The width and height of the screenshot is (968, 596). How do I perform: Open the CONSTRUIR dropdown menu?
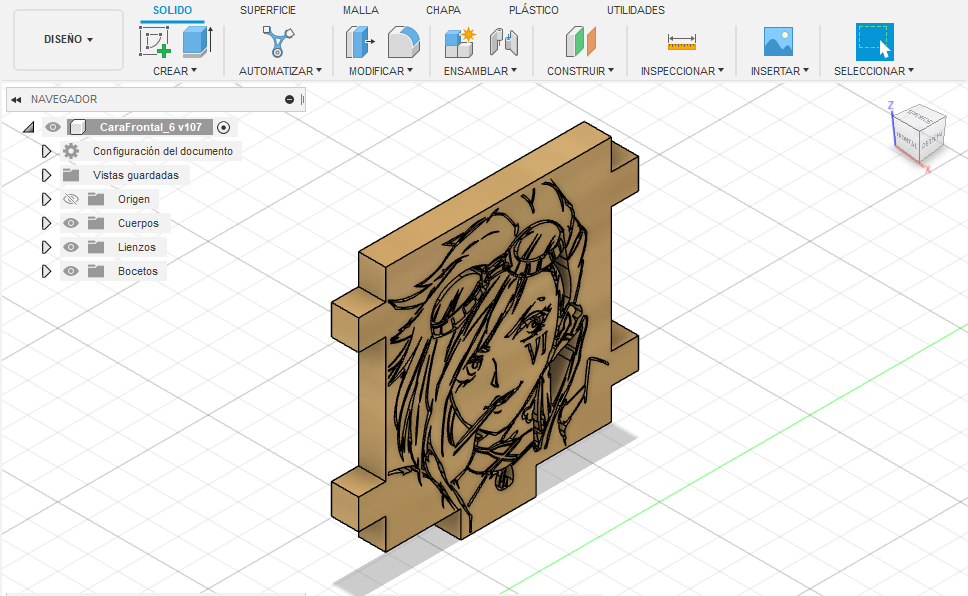580,71
